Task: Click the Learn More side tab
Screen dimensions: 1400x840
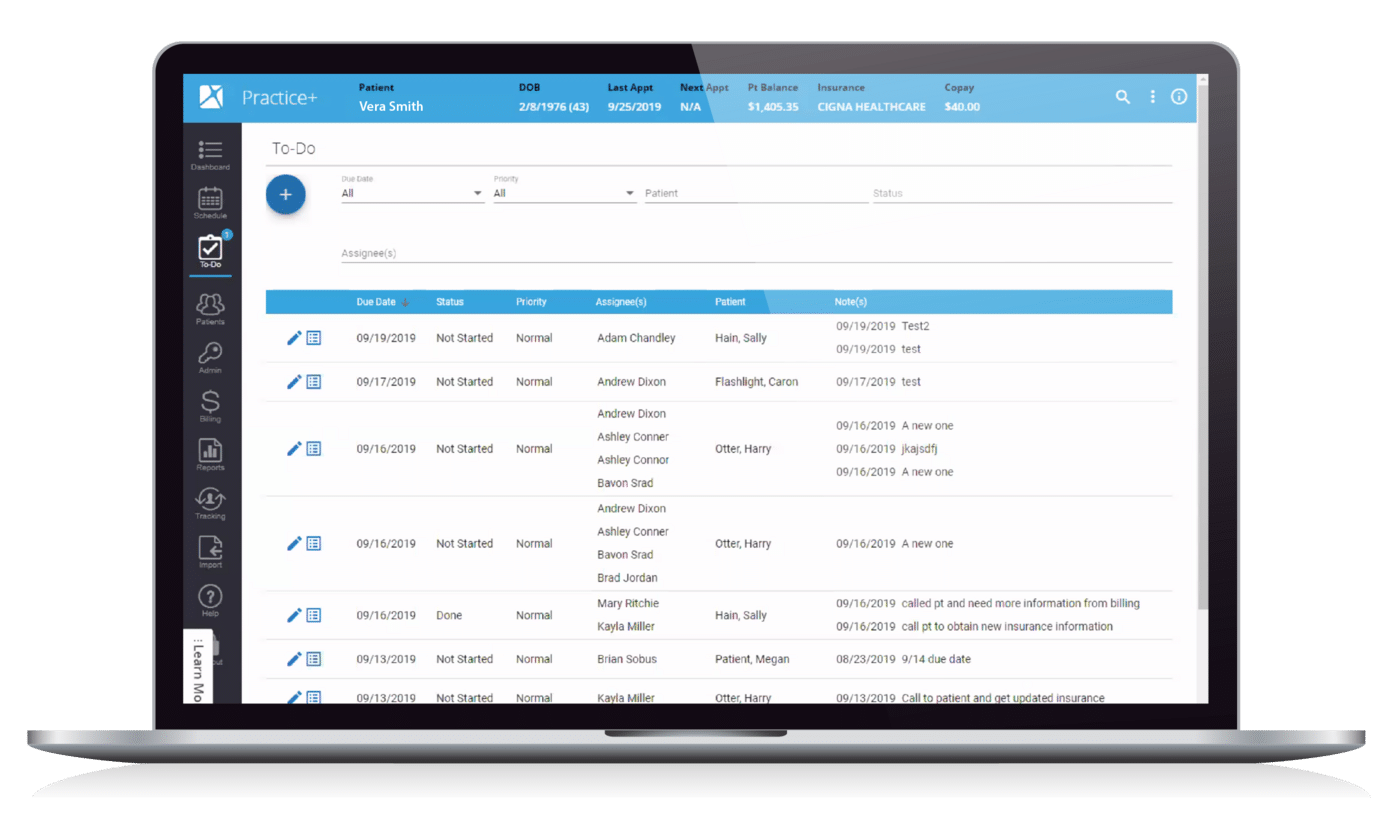Action: tap(196, 668)
